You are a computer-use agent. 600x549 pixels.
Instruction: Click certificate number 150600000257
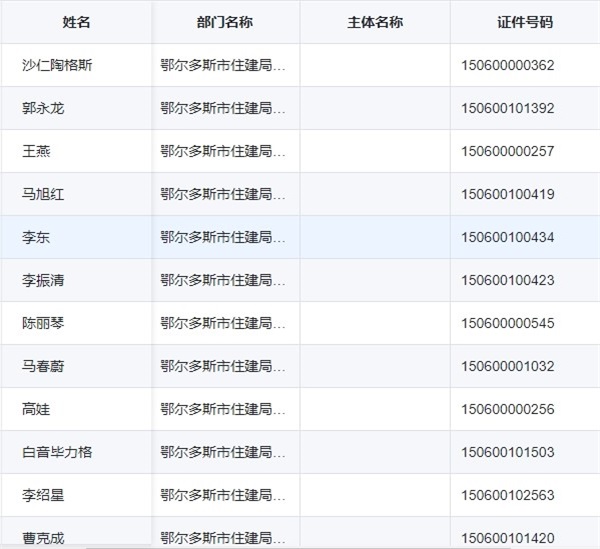(508, 151)
